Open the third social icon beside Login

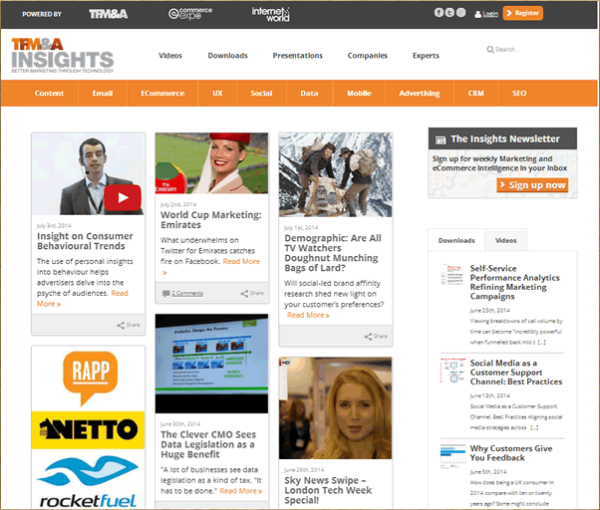coord(461,13)
